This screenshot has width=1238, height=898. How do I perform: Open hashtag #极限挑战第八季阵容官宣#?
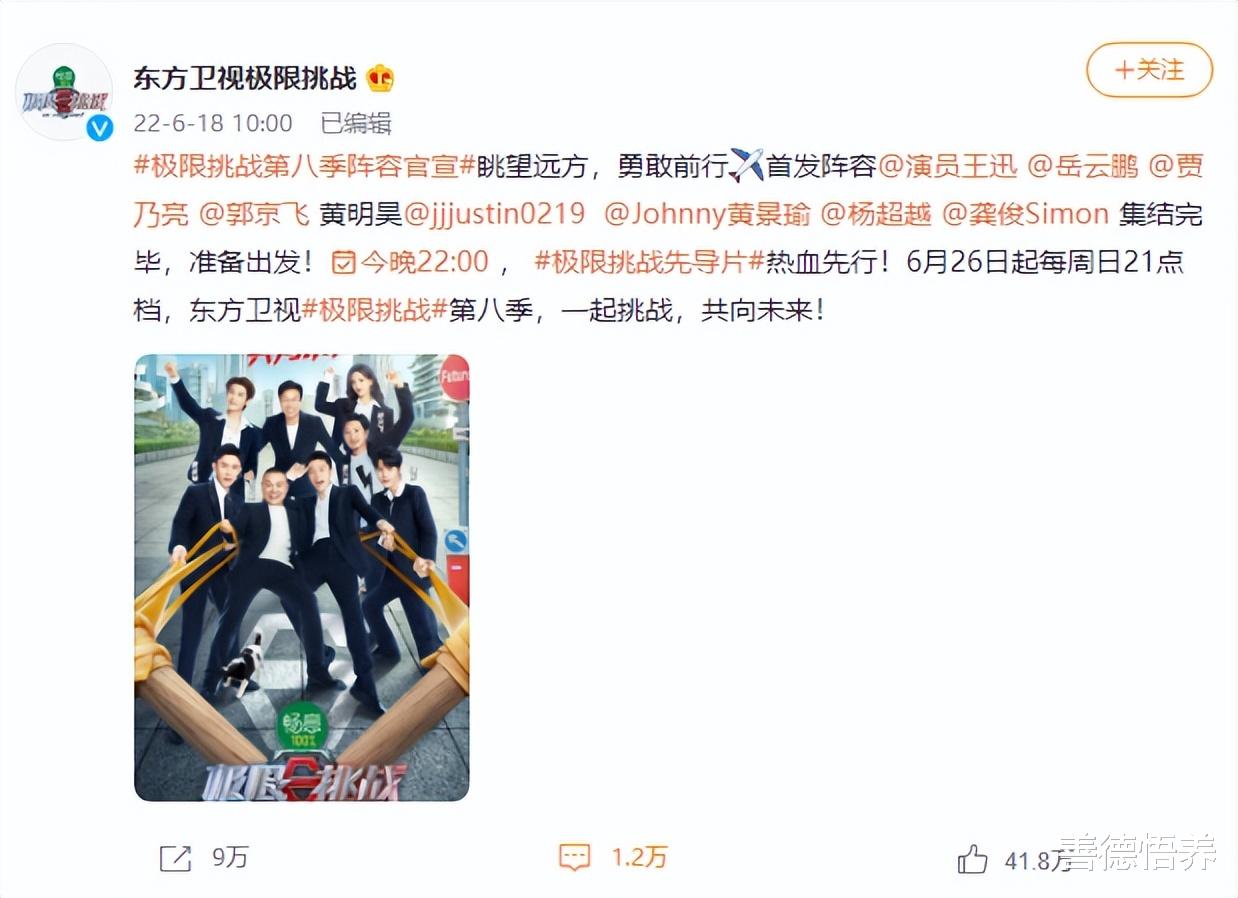tap(303, 166)
